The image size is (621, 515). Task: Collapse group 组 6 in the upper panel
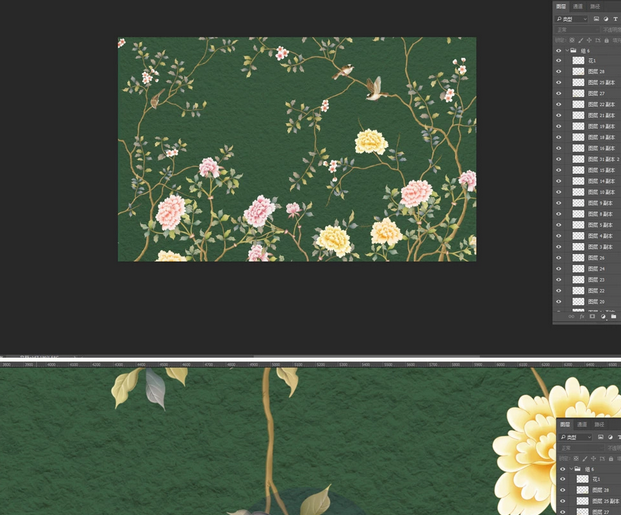567,50
